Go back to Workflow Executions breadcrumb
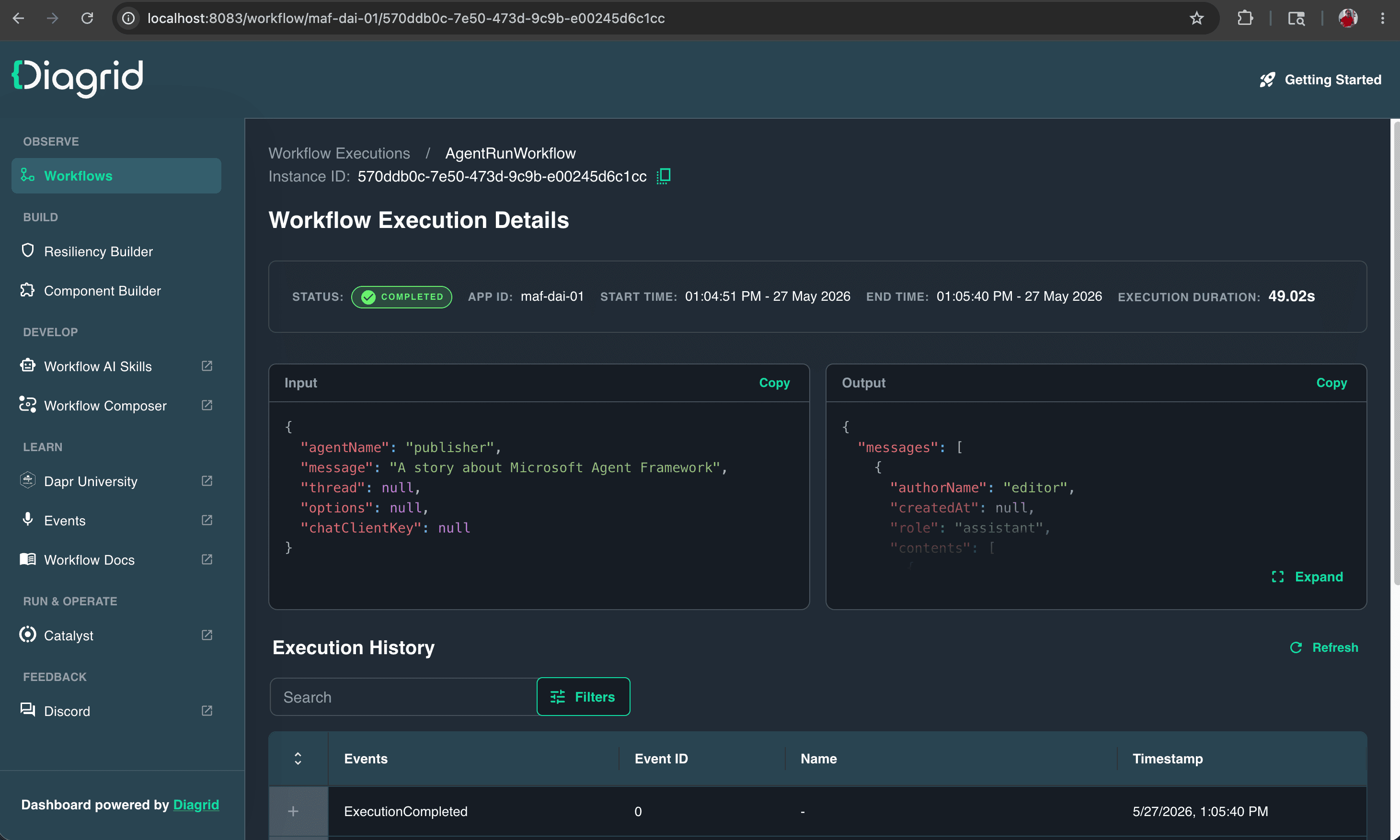1400x840 pixels. pyautogui.click(x=339, y=153)
